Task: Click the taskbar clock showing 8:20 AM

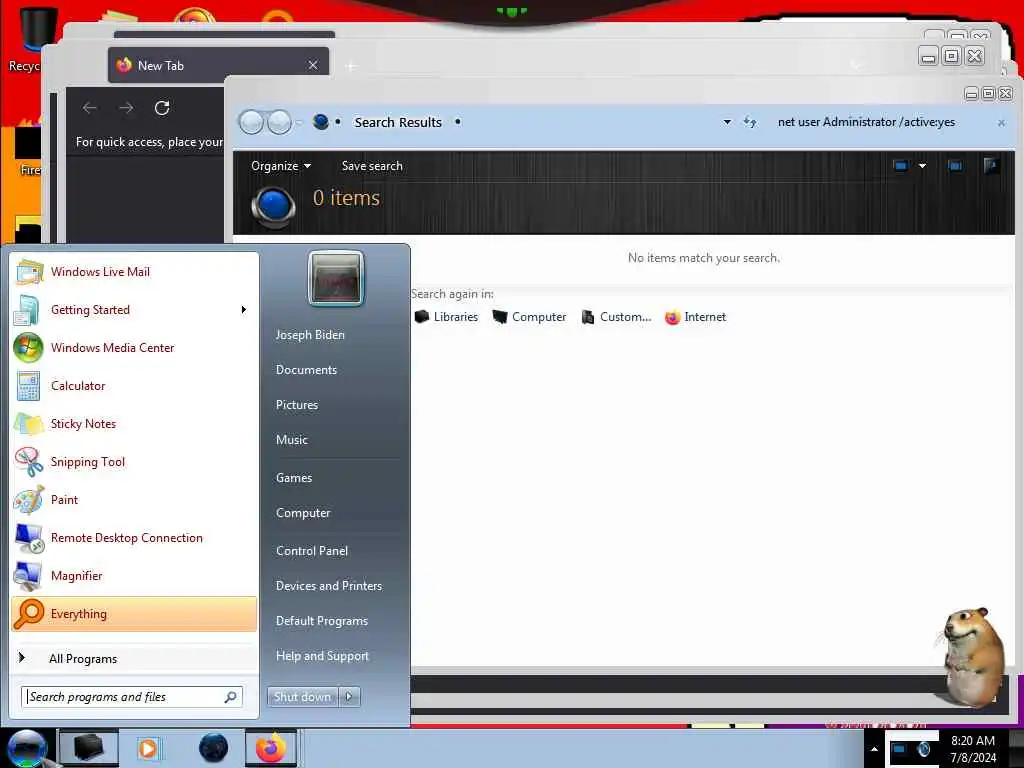Action: tap(973, 749)
